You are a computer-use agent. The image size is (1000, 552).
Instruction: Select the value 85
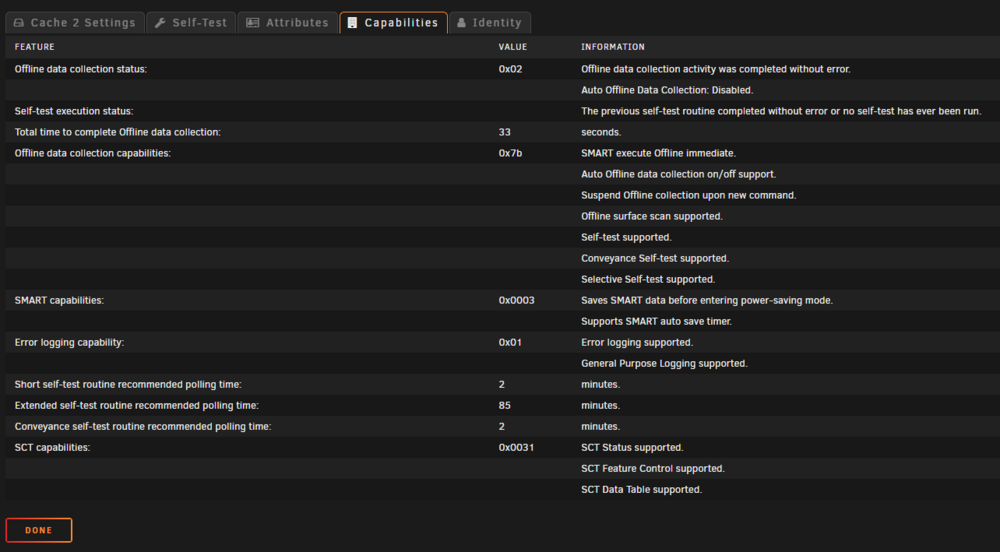tap(504, 405)
